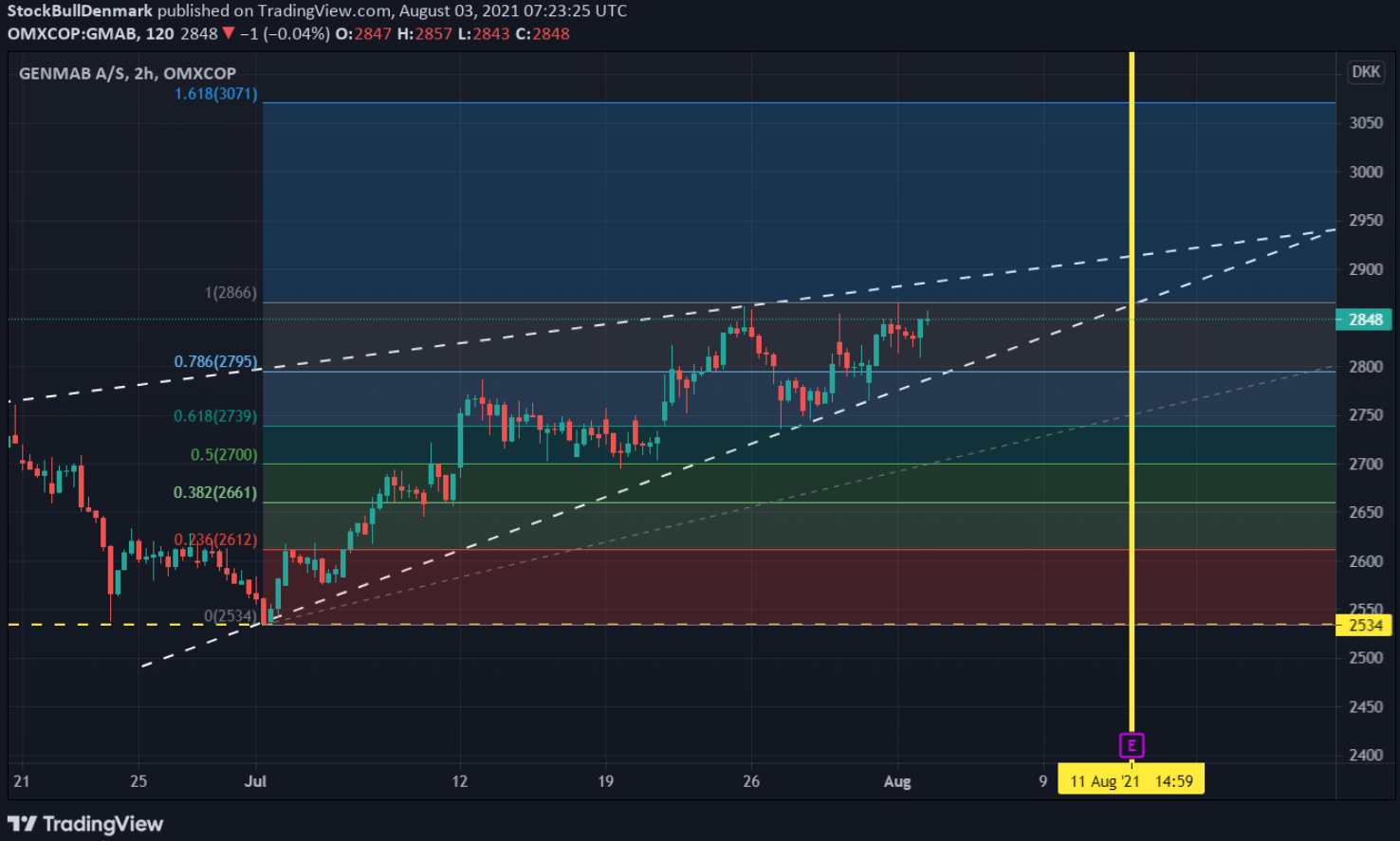Click the DKK currency button
Viewport: 1400px width, 841px height.
(1365, 72)
